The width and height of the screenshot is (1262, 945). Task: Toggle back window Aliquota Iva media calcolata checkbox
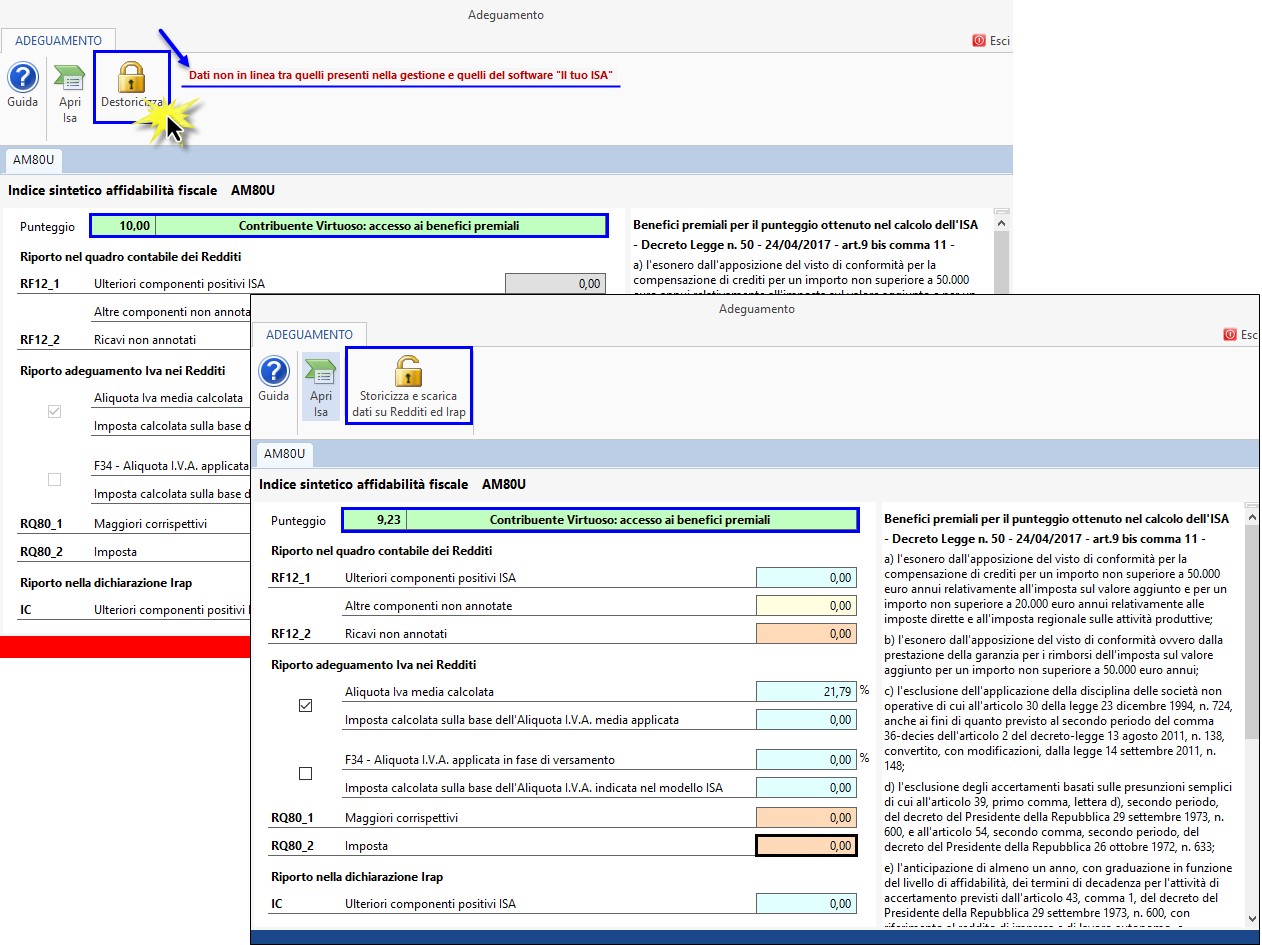point(55,411)
